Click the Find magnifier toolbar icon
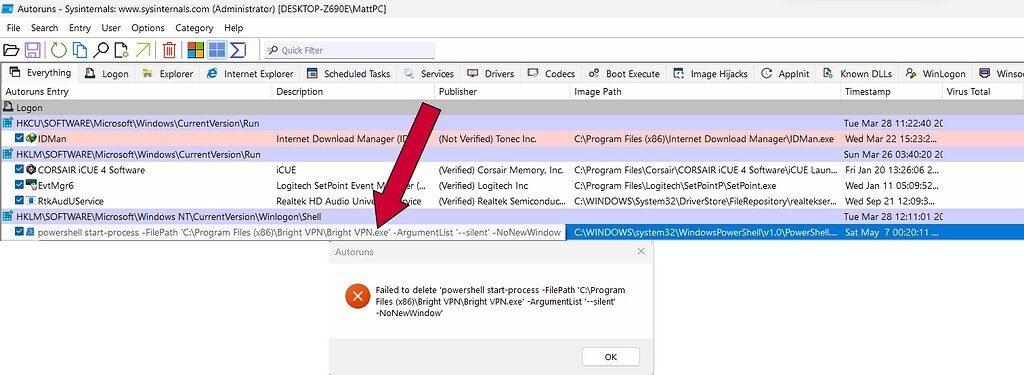The width and height of the screenshot is (1024, 375). (101, 50)
